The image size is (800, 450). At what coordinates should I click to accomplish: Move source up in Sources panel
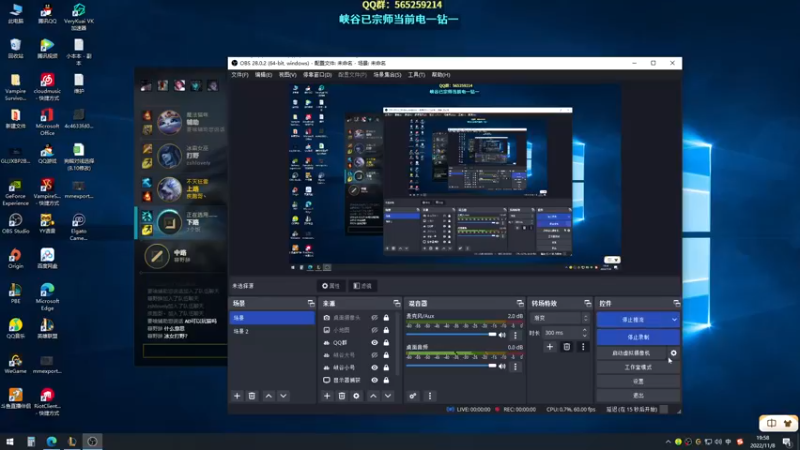coord(373,396)
